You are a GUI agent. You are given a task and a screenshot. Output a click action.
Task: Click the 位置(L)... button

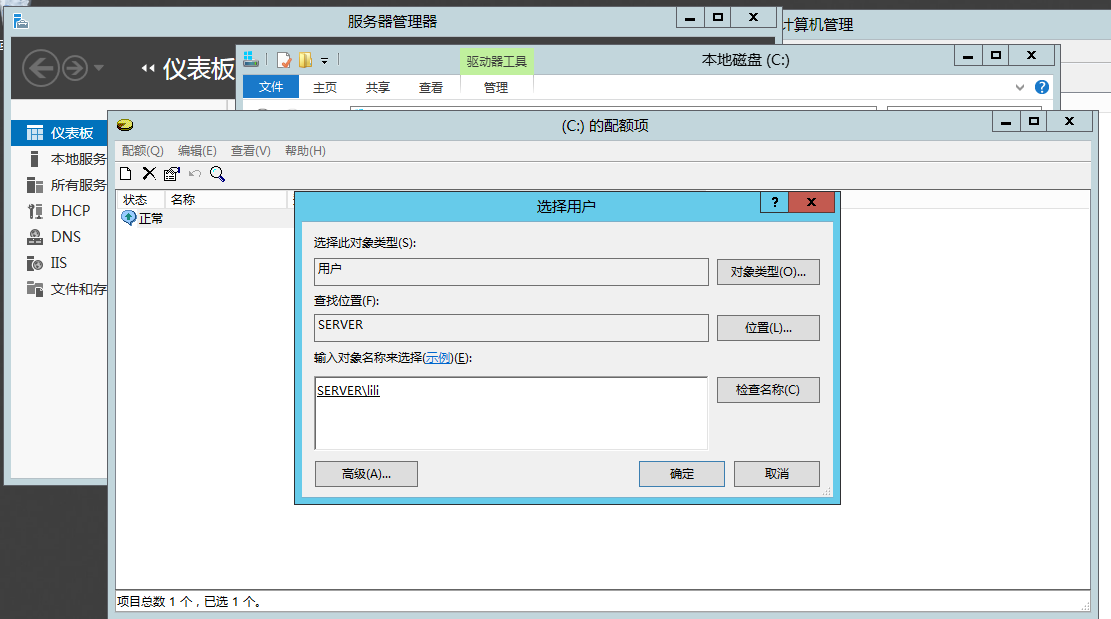(768, 328)
